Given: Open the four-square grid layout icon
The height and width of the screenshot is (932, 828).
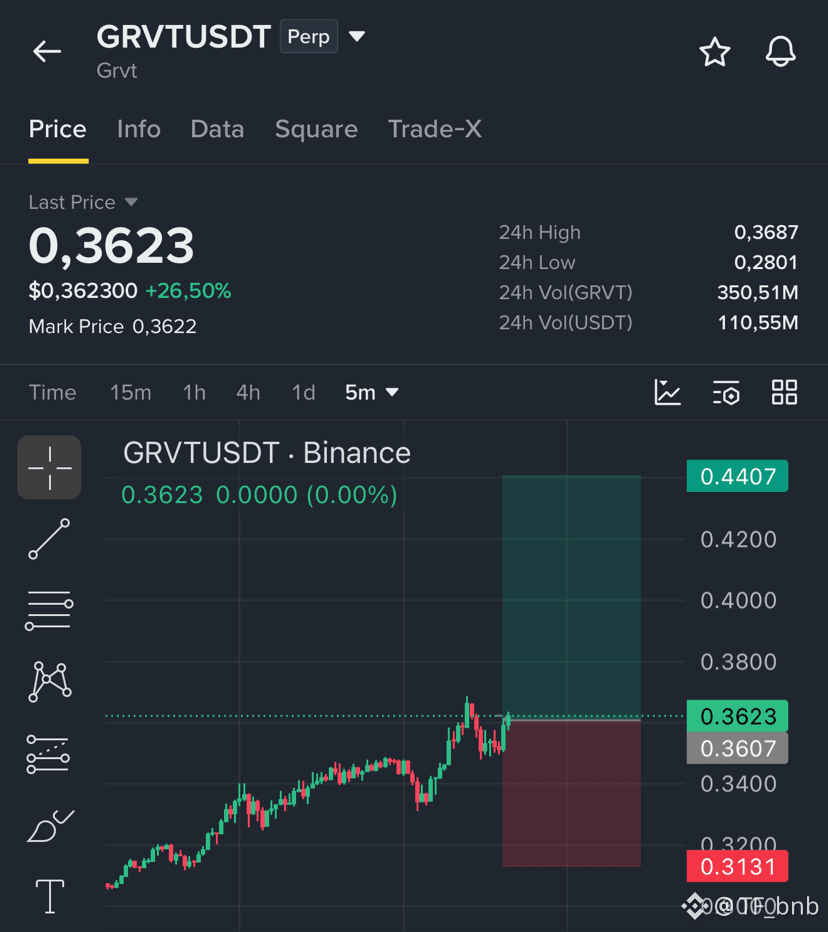Looking at the screenshot, I should (784, 392).
